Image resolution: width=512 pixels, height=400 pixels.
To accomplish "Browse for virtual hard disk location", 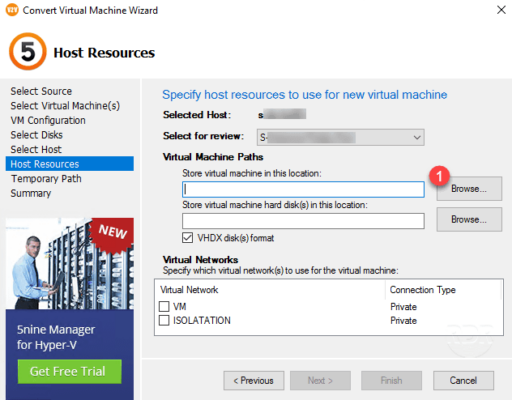I will (469, 219).
